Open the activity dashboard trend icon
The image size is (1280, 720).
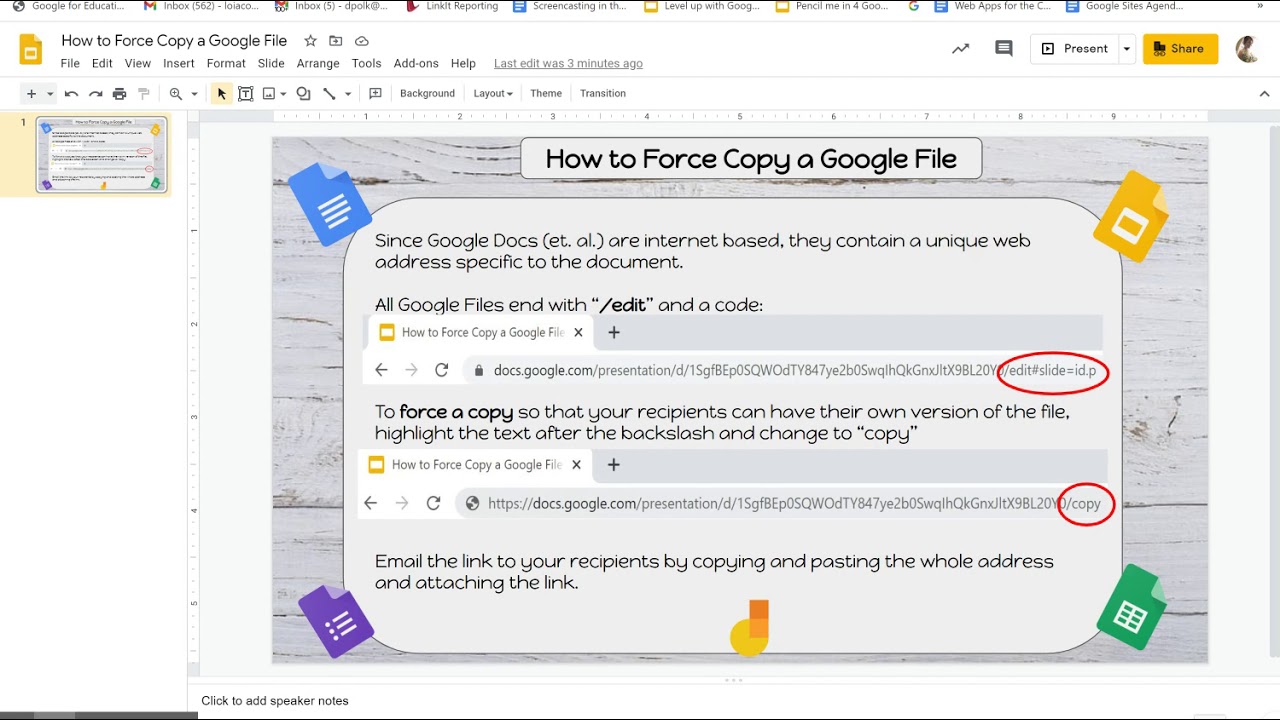(961, 48)
